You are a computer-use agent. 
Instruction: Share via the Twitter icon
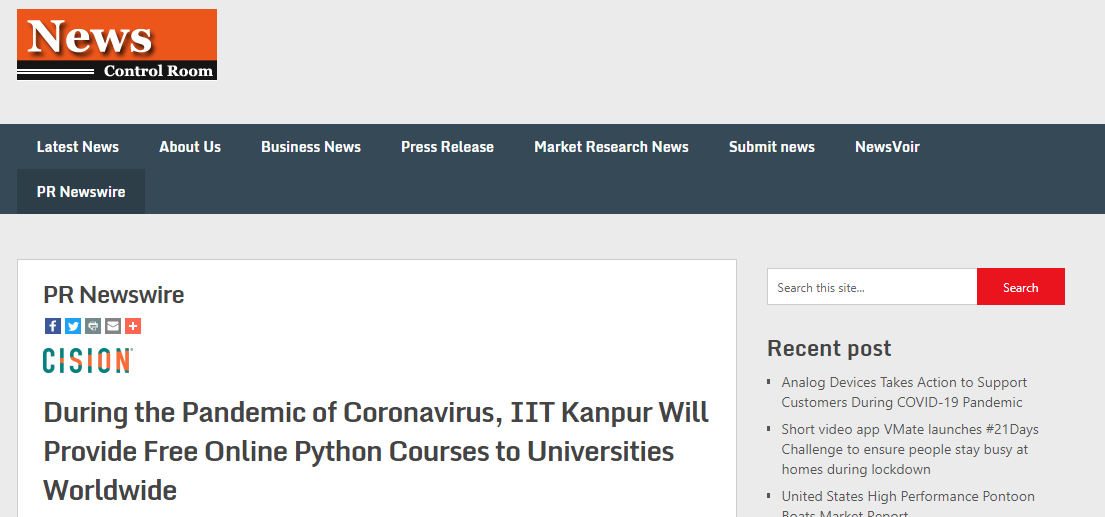click(x=73, y=325)
